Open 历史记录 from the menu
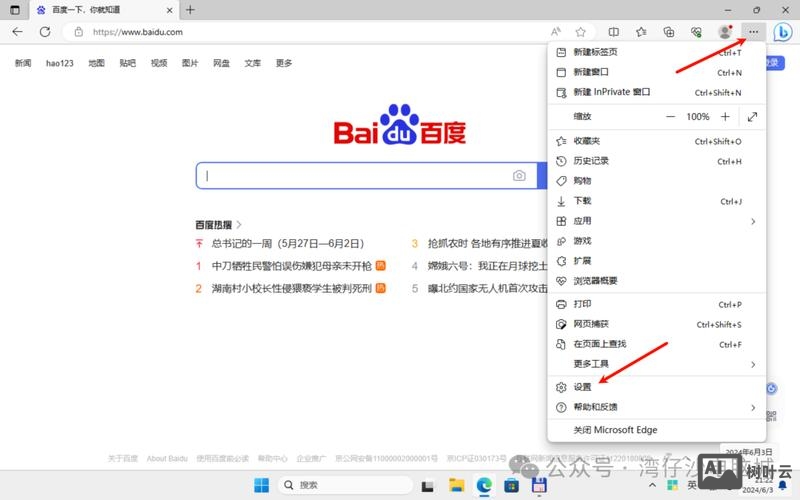This screenshot has width=800, height=500. 656,161
